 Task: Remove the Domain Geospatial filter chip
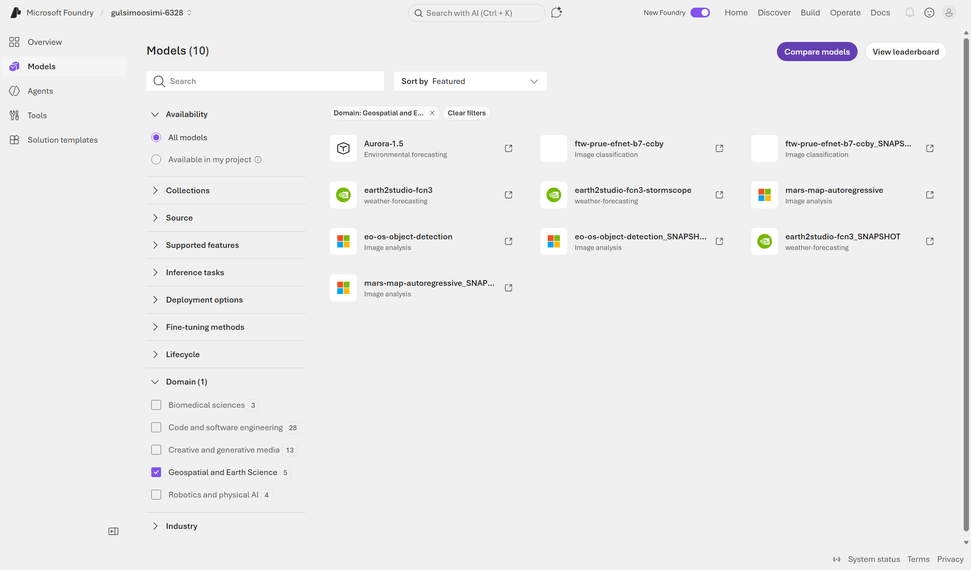click(x=432, y=113)
